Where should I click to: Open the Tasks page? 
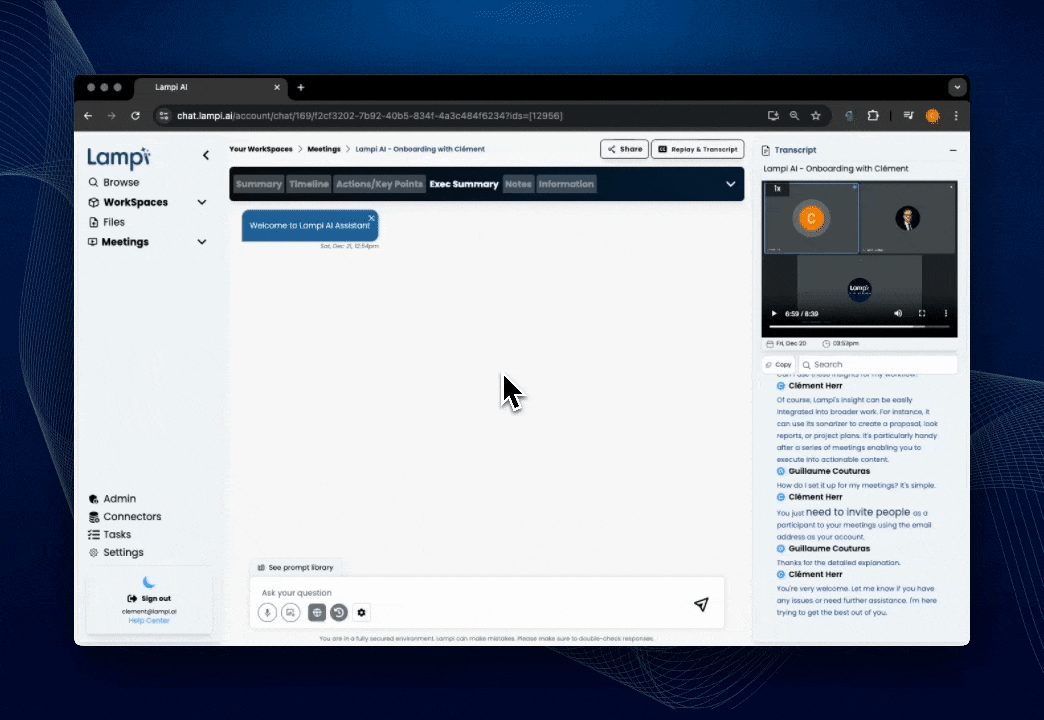point(110,535)
